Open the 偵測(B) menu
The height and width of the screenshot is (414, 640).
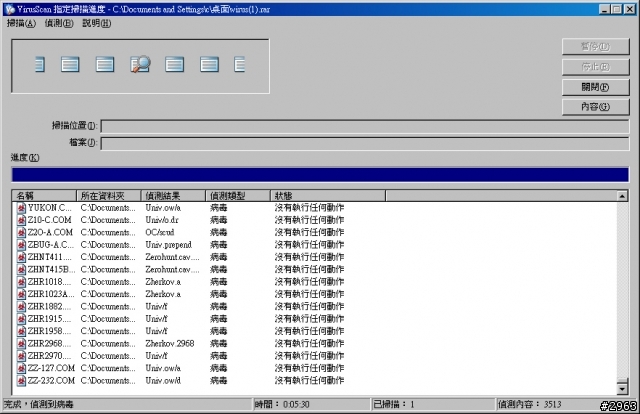pyautogui.click(x=59, y=23)
